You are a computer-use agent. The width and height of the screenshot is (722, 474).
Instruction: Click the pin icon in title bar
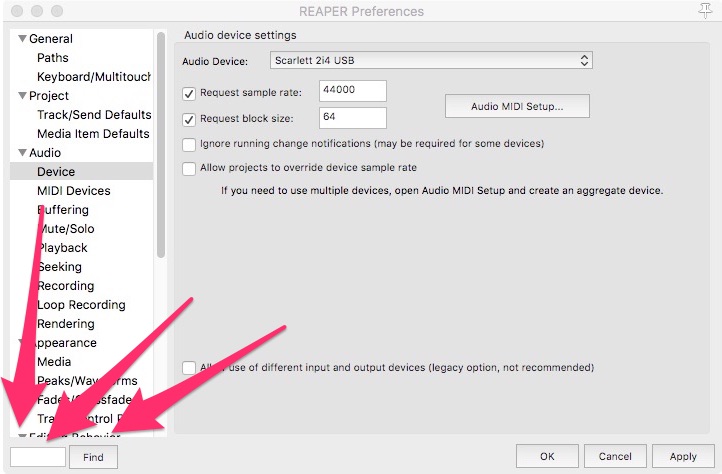point(705,11)
